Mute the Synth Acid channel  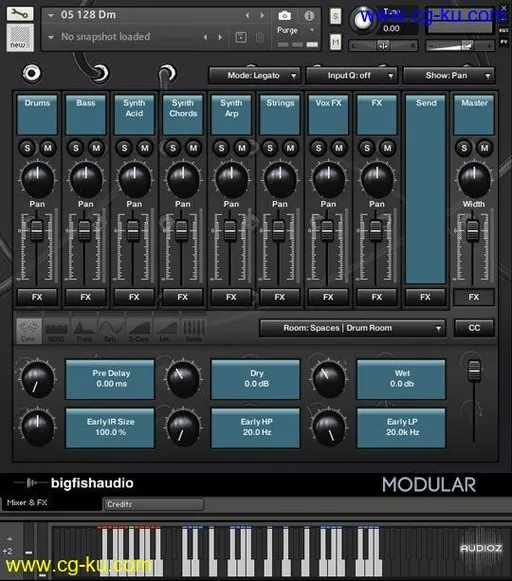pos(145,148)
